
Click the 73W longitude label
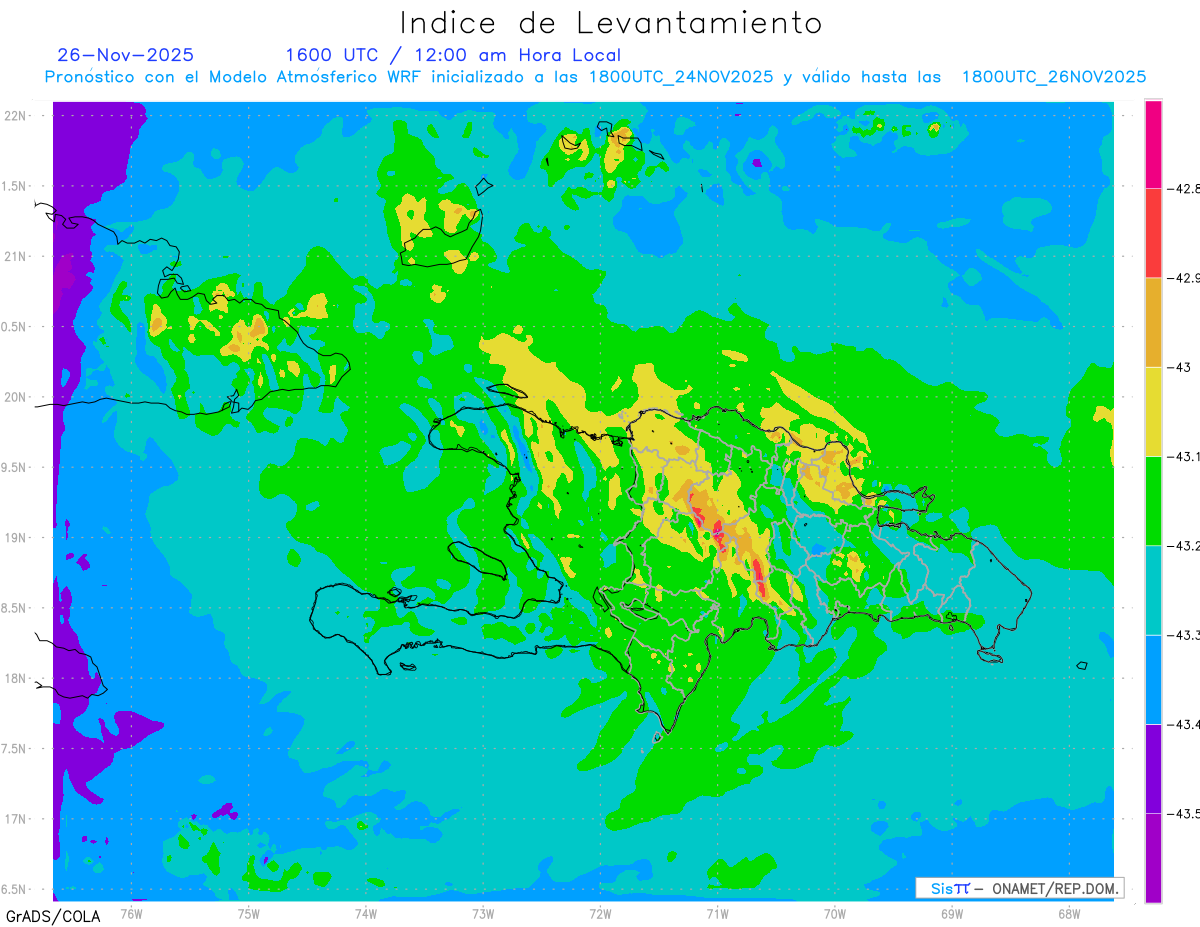(483, 913)
